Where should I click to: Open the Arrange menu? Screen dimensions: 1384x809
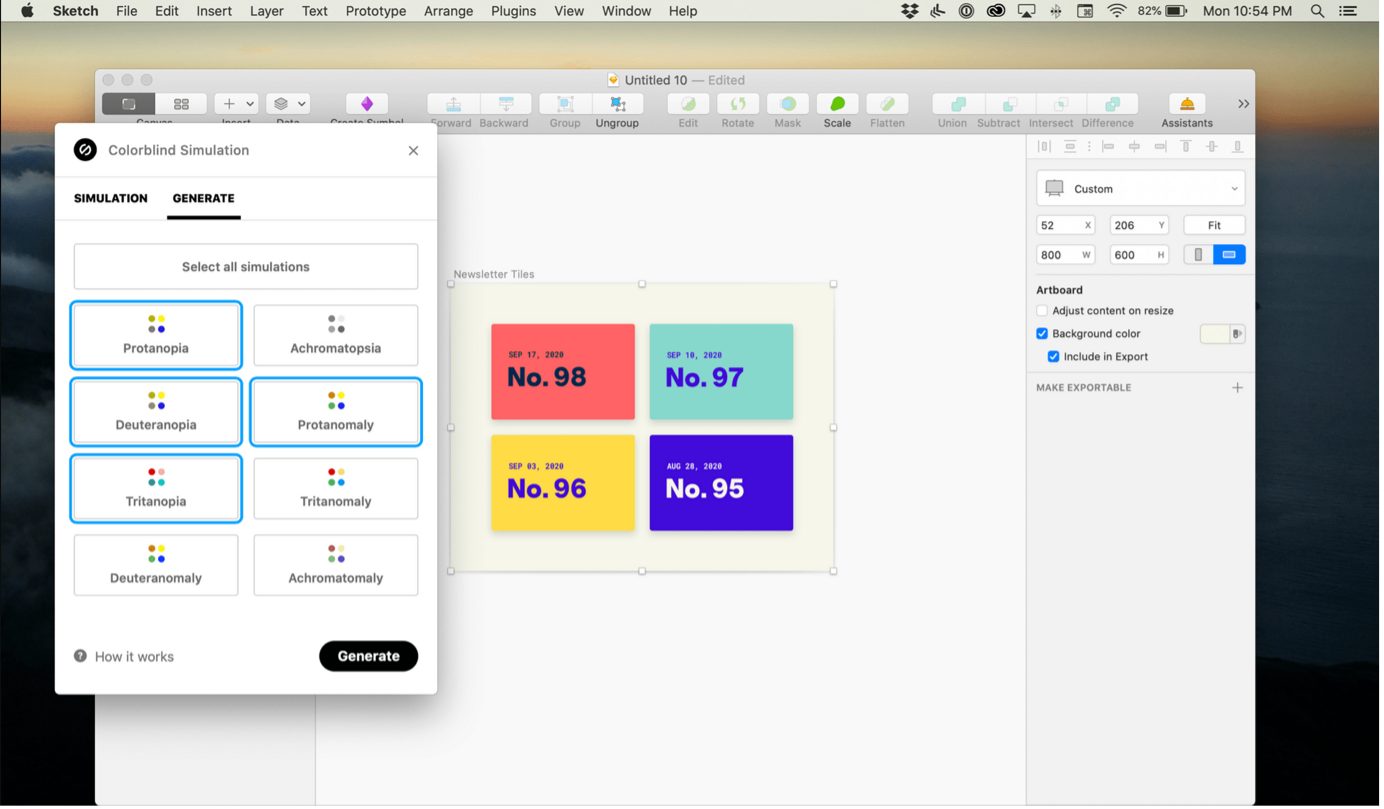[x=450, y=11]
